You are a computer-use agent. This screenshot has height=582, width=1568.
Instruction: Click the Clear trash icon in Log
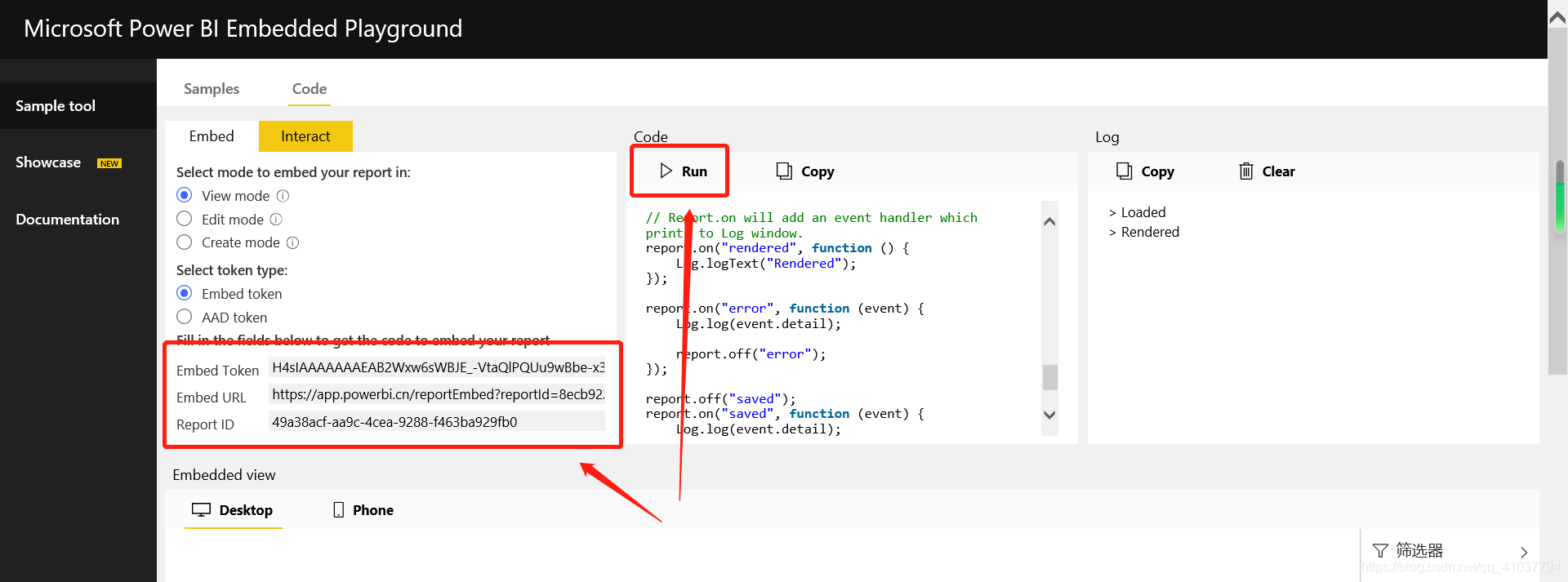(1246, 171)
